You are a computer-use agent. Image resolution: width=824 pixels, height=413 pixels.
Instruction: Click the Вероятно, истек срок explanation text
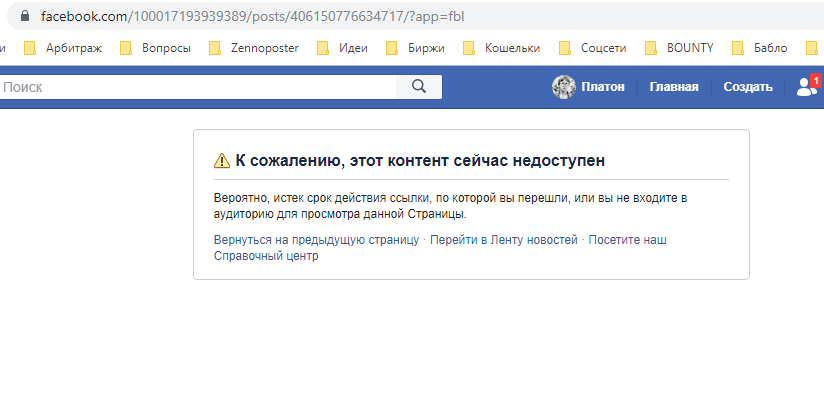(x=450, y=206)
